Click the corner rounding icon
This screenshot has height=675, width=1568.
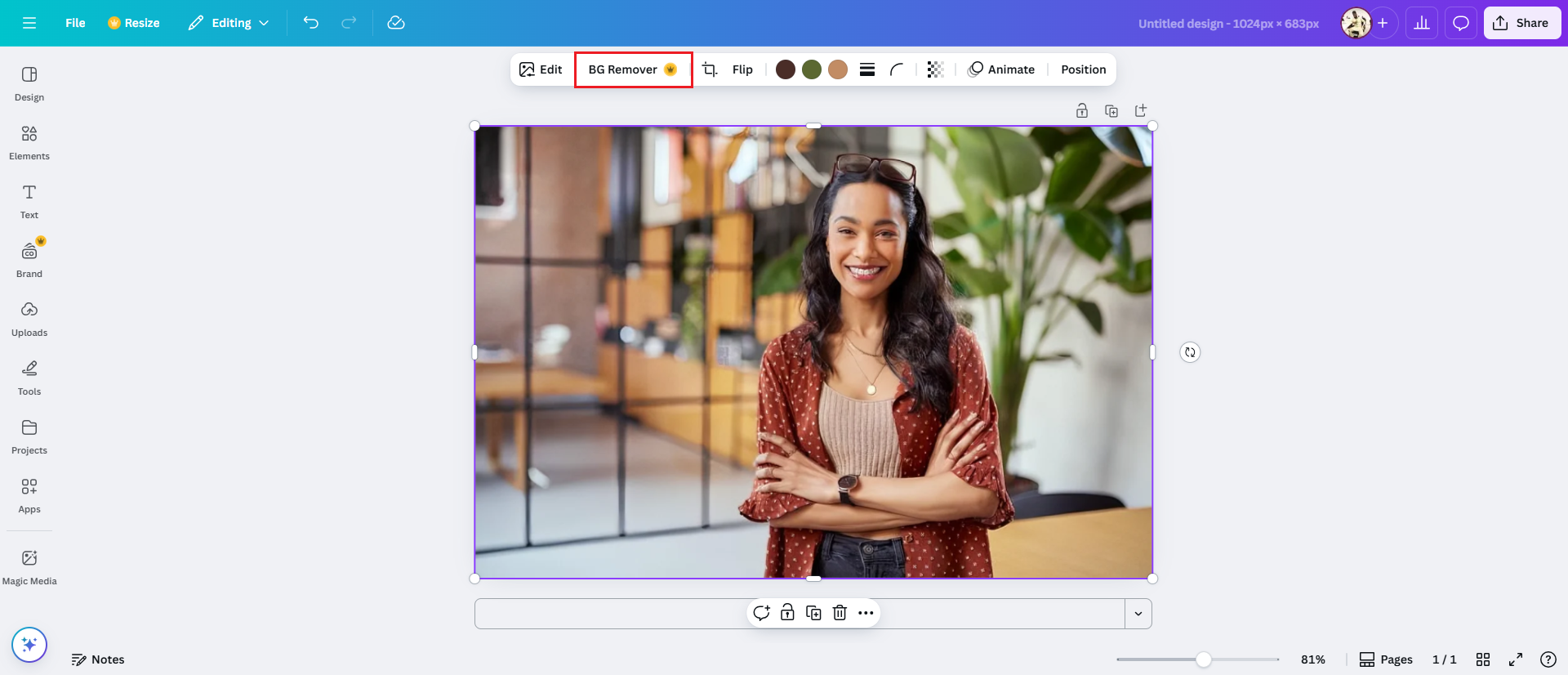[897, 69]
